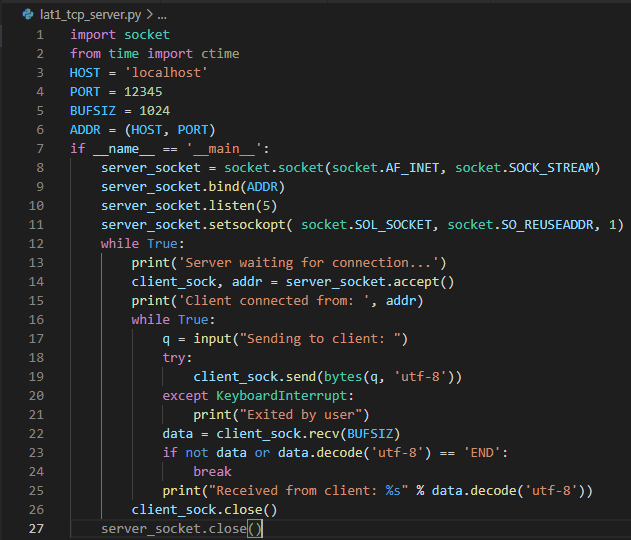Click AF_INET on line 8
Image resolution: width=631 pixels, height=540 pixels.
pyautogui.click(x=412, y=168)
